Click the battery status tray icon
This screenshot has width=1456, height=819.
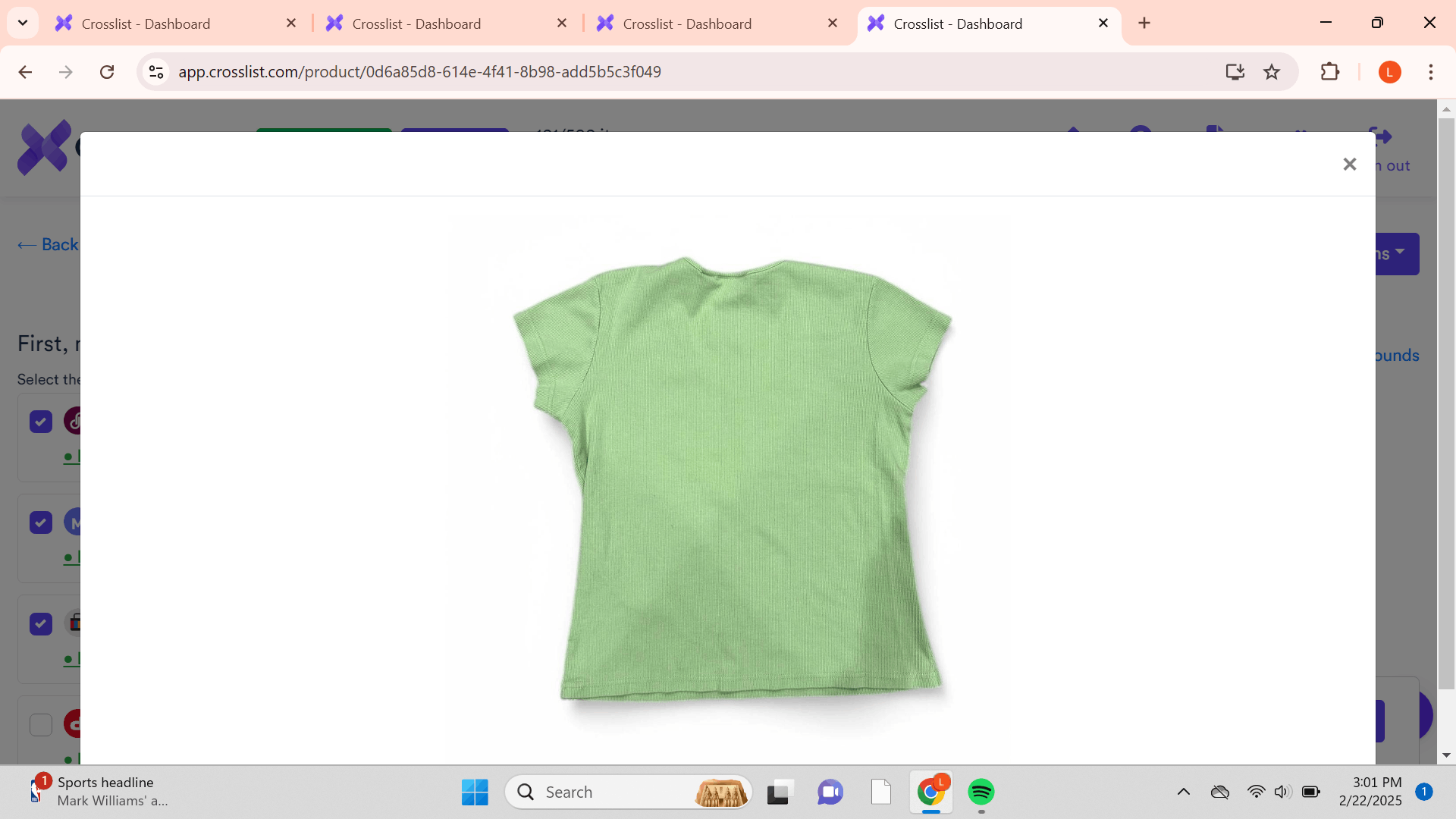click(x=1310, y=792)
